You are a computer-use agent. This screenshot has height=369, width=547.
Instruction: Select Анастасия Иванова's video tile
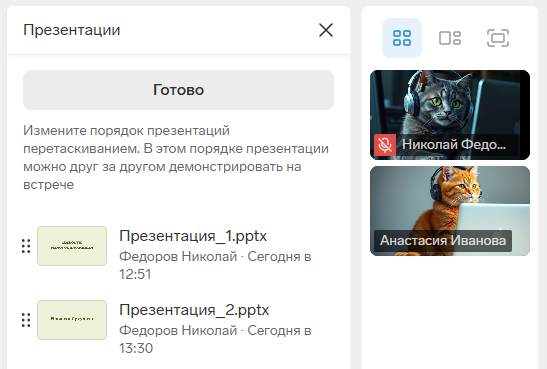click(450, 211)
